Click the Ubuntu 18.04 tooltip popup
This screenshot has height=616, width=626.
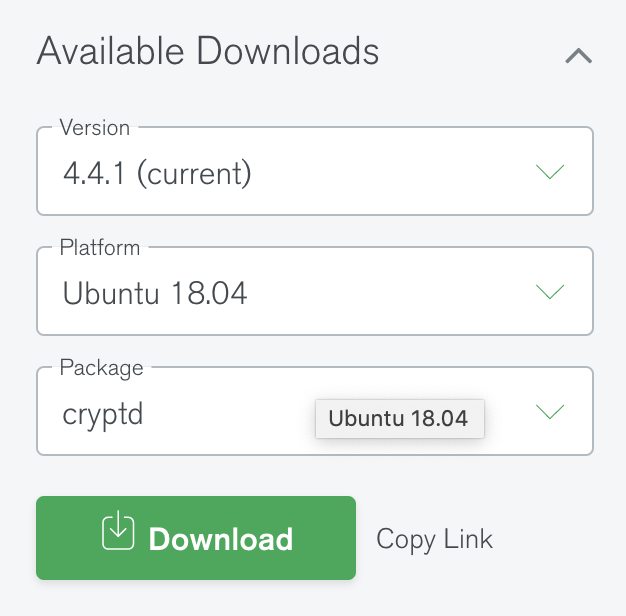pos(398,418)
